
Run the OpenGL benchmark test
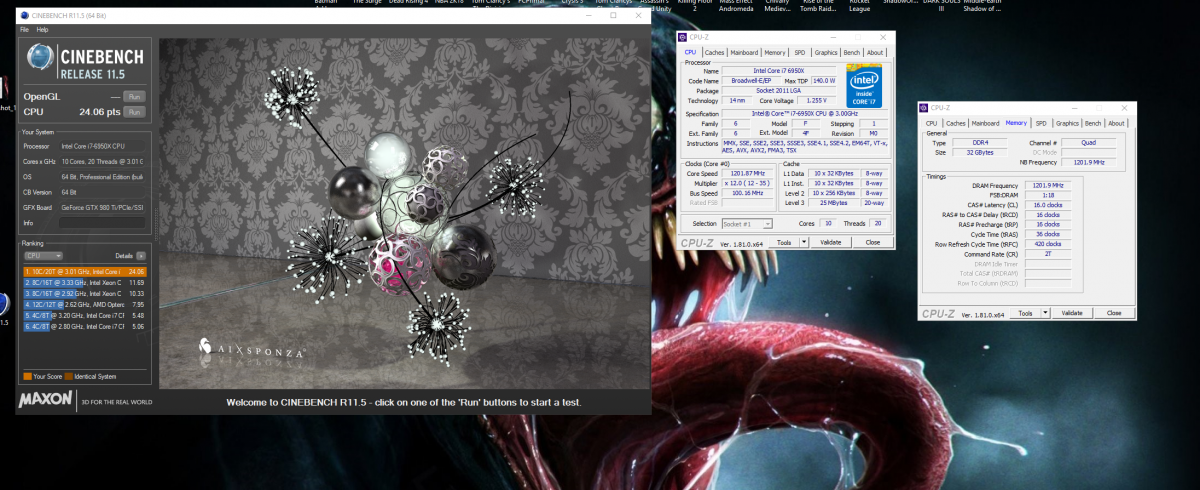click(136, 97)
